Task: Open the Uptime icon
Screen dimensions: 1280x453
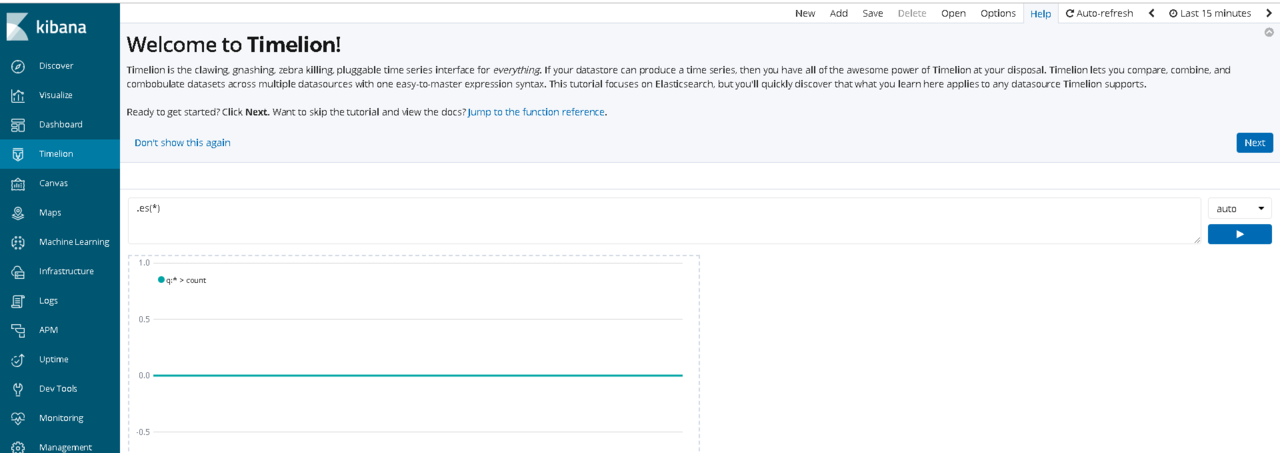Action: (18, 359)
